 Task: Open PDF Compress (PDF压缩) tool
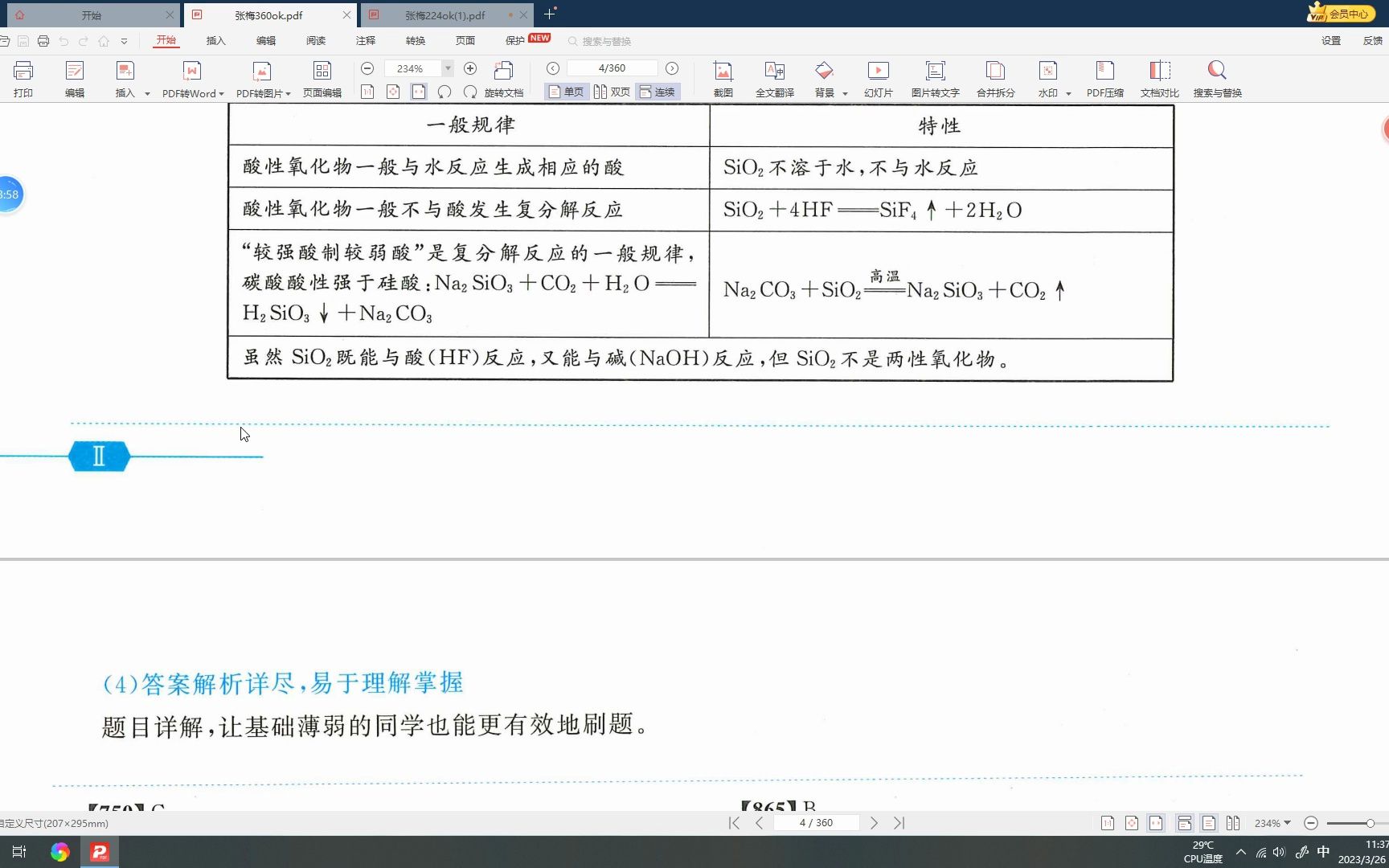pos(1105,79)
